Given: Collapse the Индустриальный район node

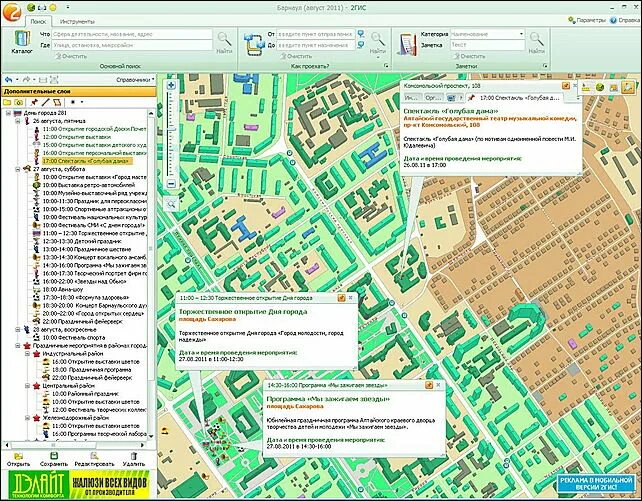Looking at the screenshot, I should [x=27, y=354].
